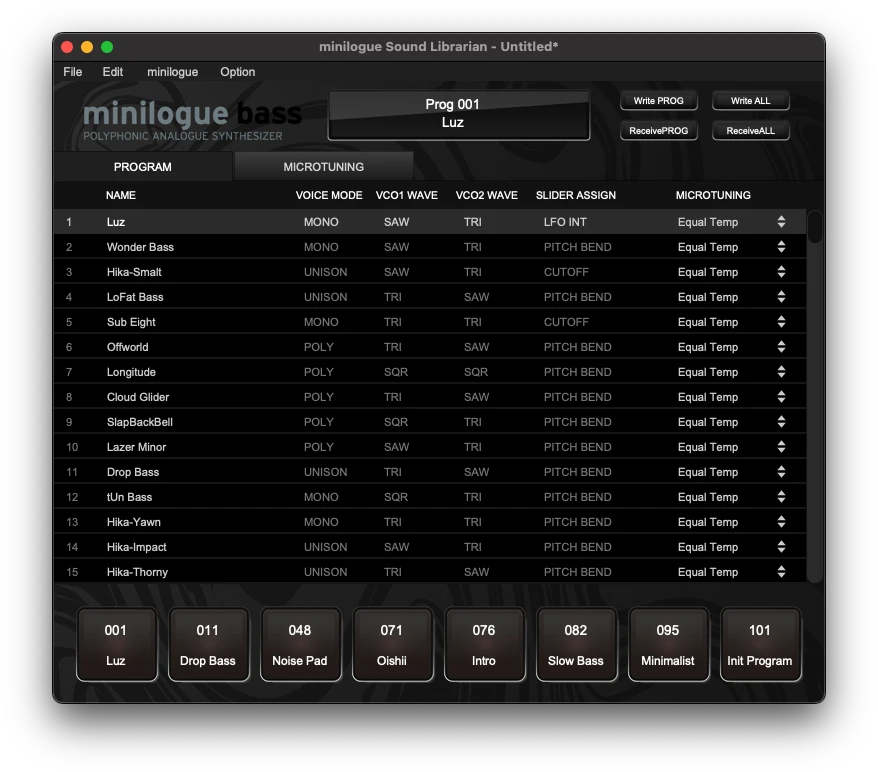Open microtuning dropdown for tUn Bass
The height and width of the screenshot is (772, 878).
pos(781,497)
